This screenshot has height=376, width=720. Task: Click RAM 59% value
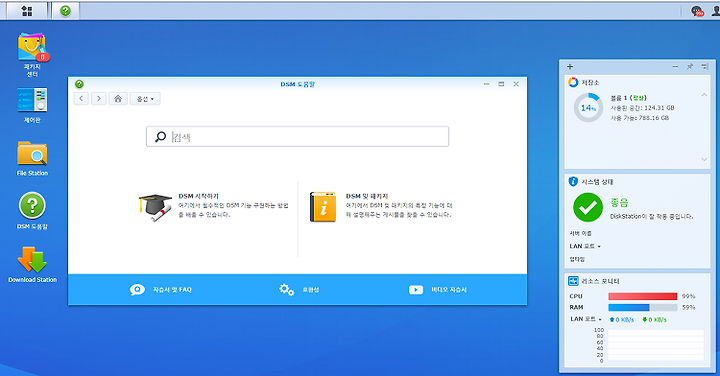688,307
